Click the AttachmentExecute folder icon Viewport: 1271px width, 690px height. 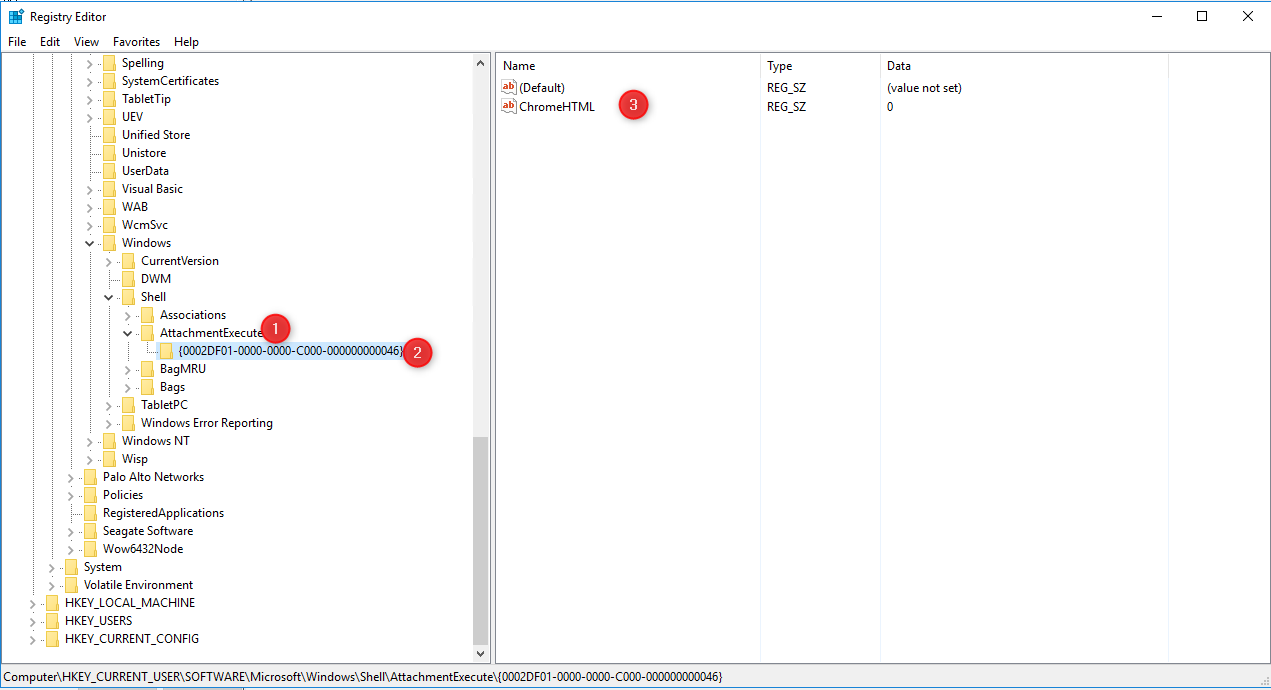point(148,333)
